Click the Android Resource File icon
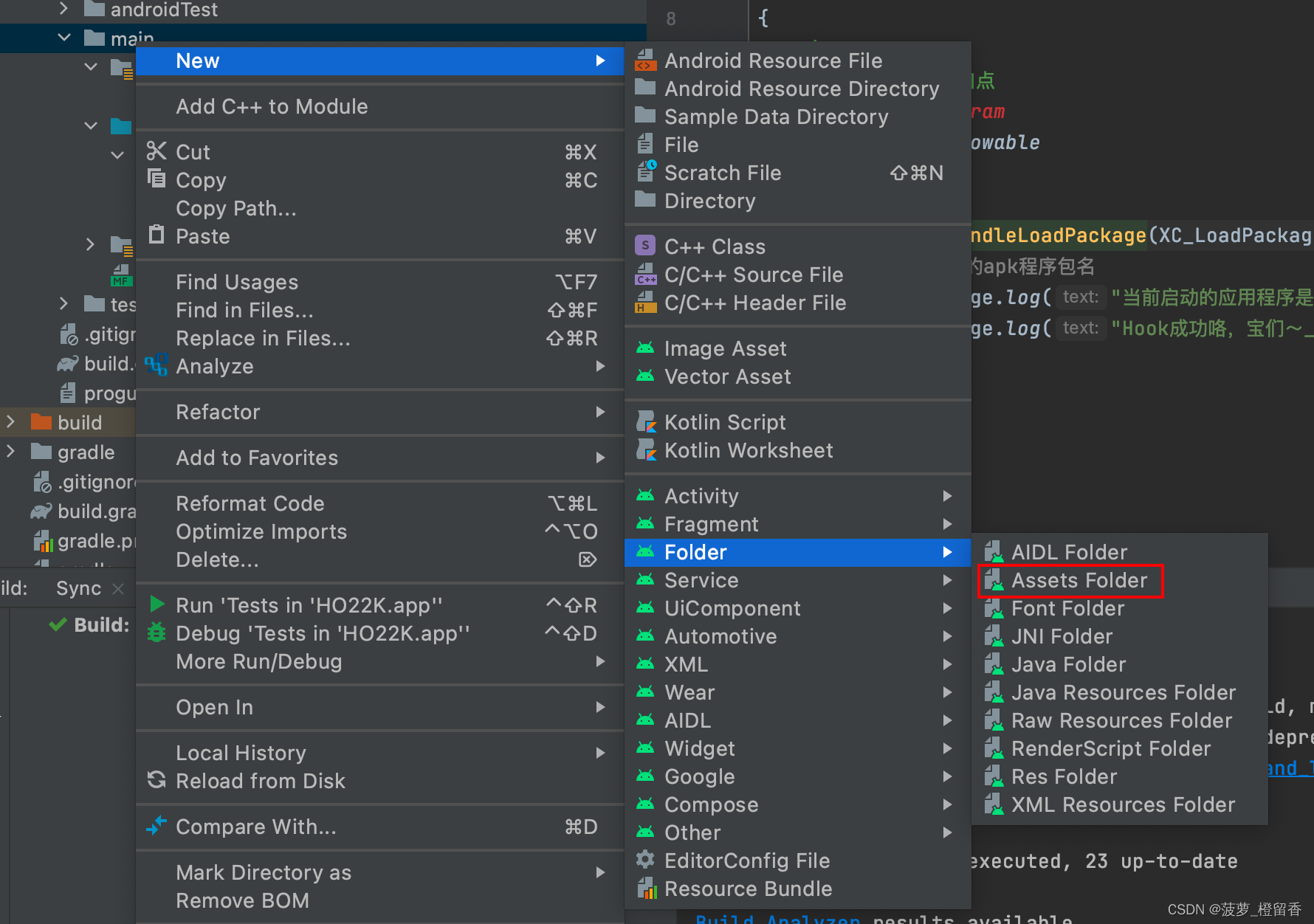This screenshot has height=924, width=1314. coord(645,61)
